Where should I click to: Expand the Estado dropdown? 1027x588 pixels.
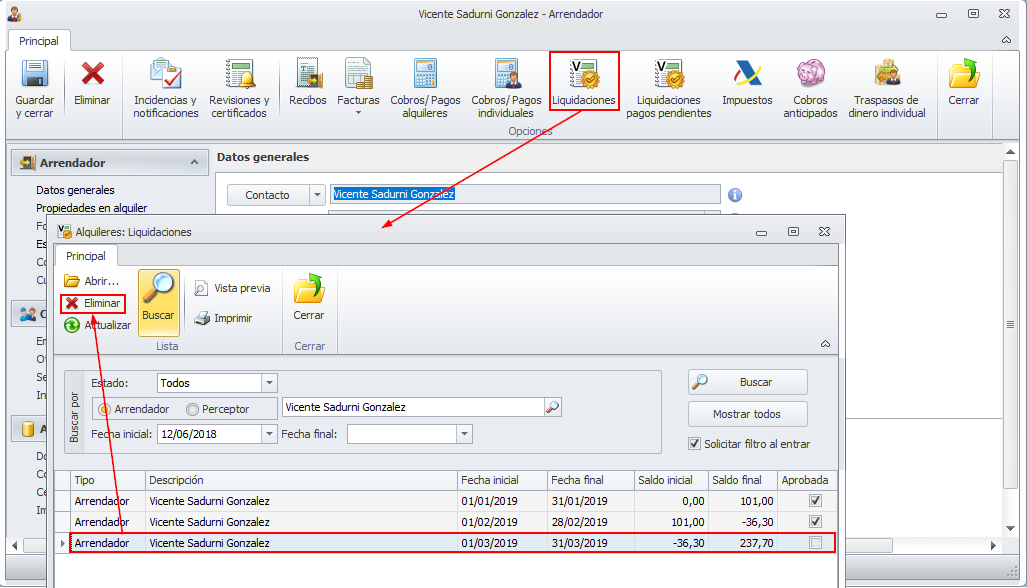(x=268, y=383)
